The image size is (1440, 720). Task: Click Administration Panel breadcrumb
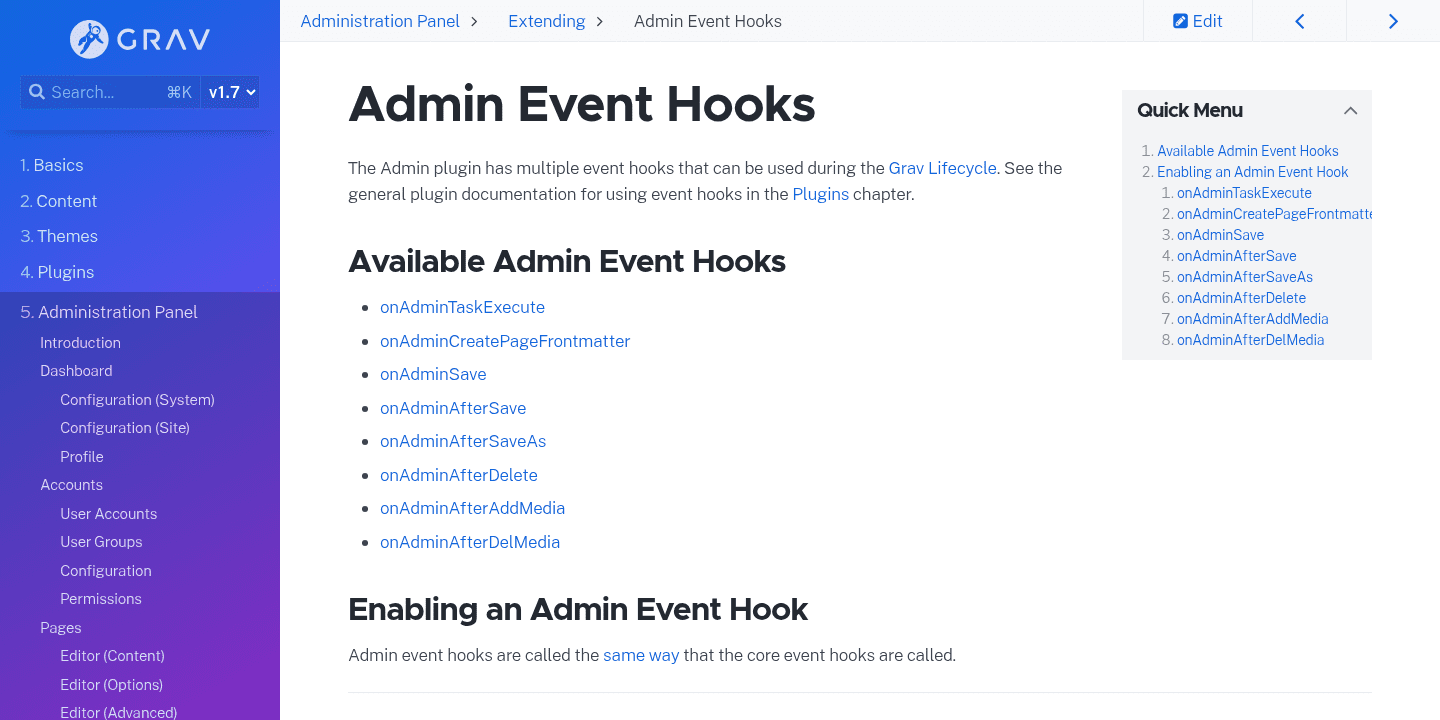pyautogui.click(x=380, y=21)
